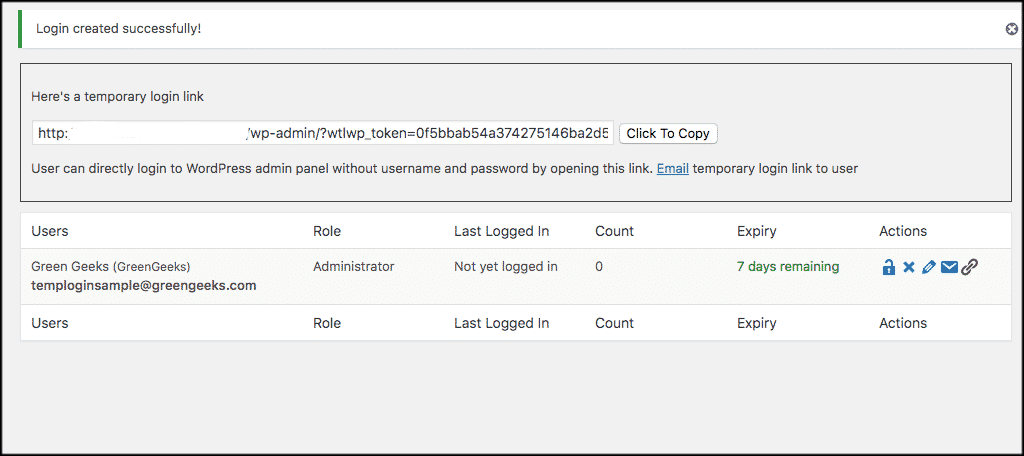Click the chain-link icon to copy the login link
Viewport: 1024px width, 456px height.
[x=969, y=267]
